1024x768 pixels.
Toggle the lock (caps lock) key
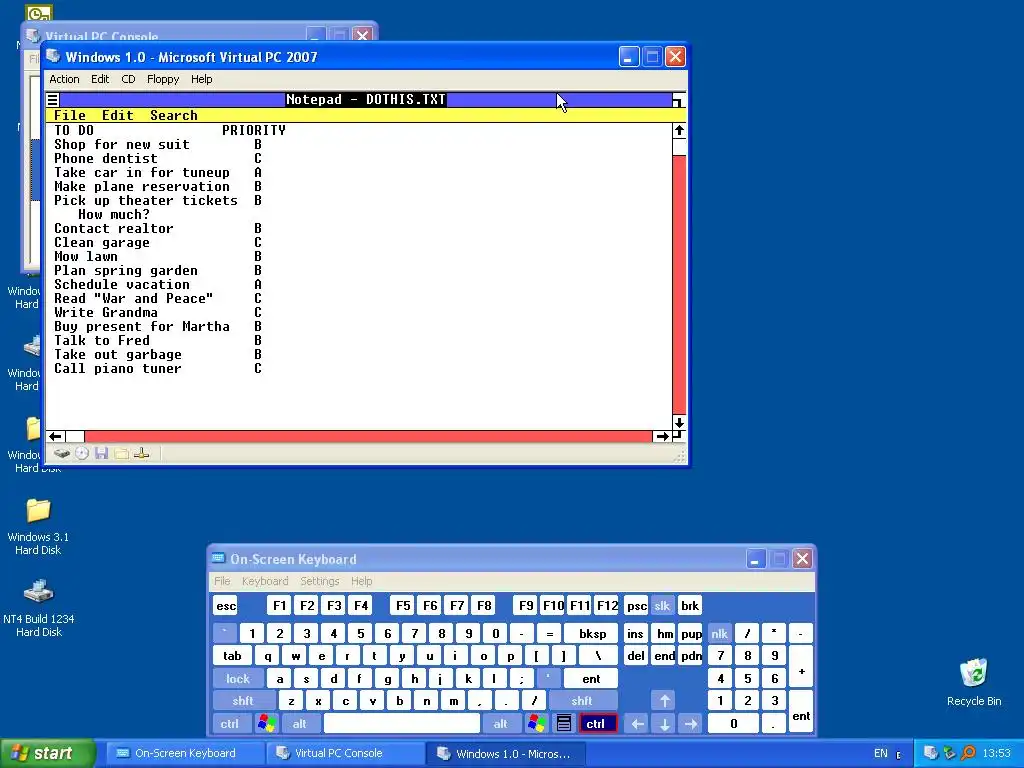[x=238, y=679]
